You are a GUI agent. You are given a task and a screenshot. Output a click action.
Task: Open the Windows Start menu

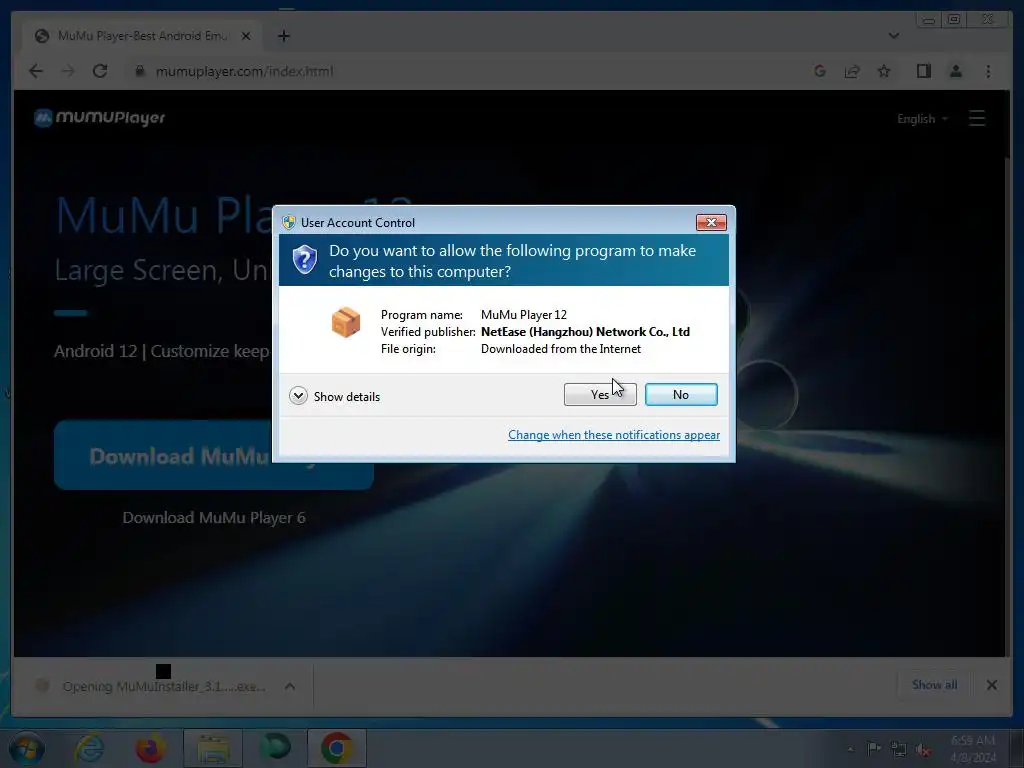pos(27,748)
